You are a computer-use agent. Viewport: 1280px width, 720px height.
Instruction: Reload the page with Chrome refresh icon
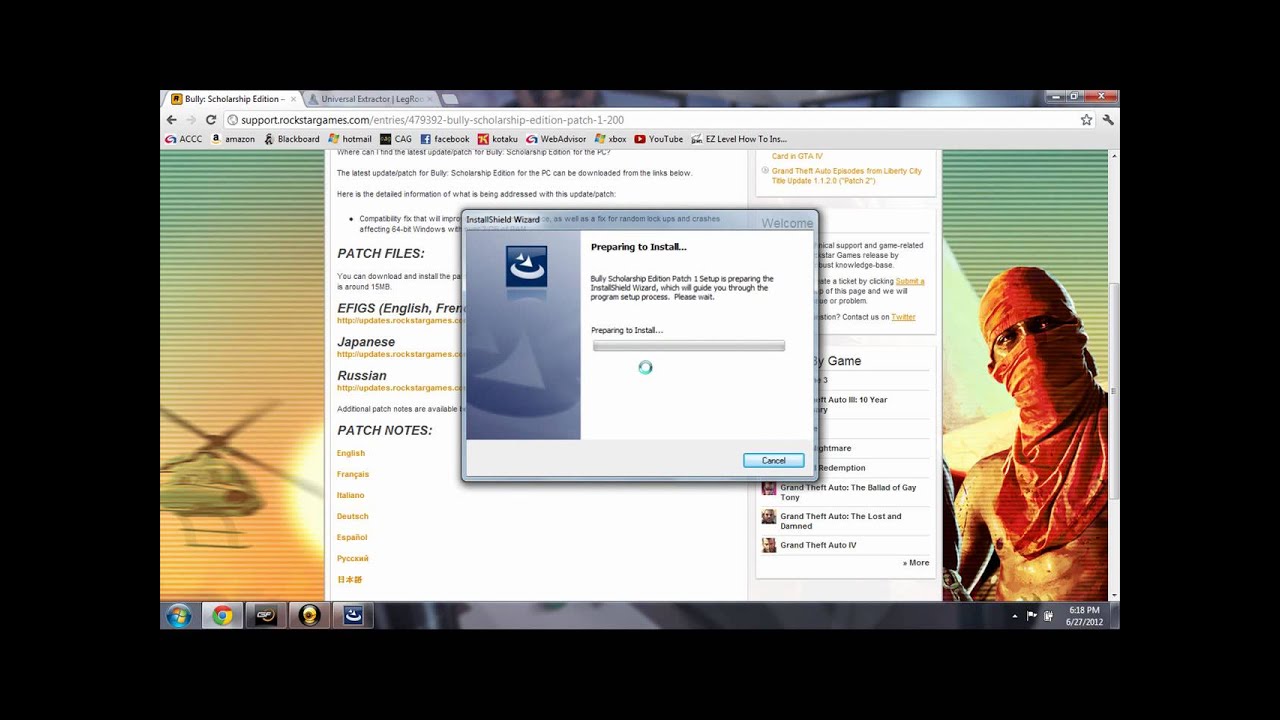click(x=211, y=120)
